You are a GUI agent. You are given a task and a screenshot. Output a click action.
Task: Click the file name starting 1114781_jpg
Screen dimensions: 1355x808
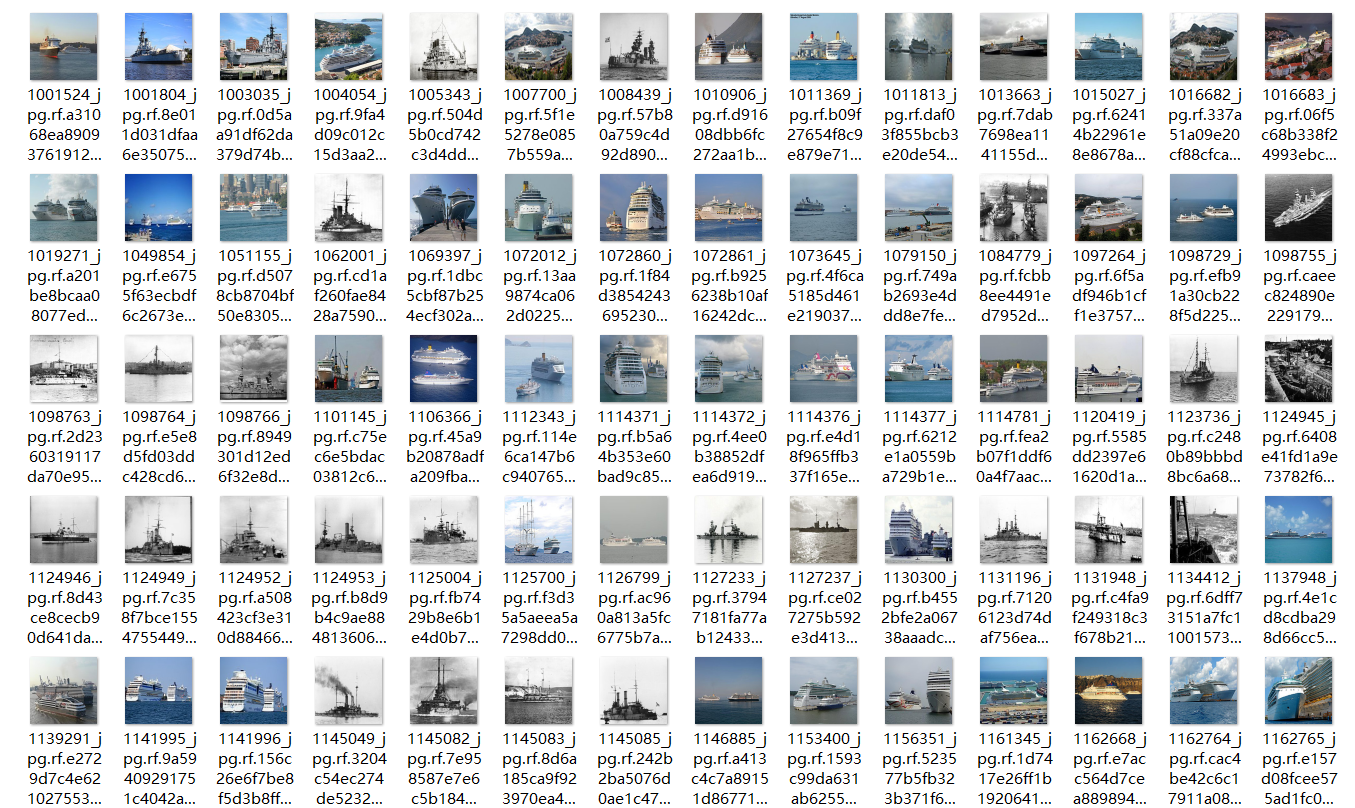click(1013, 447)
